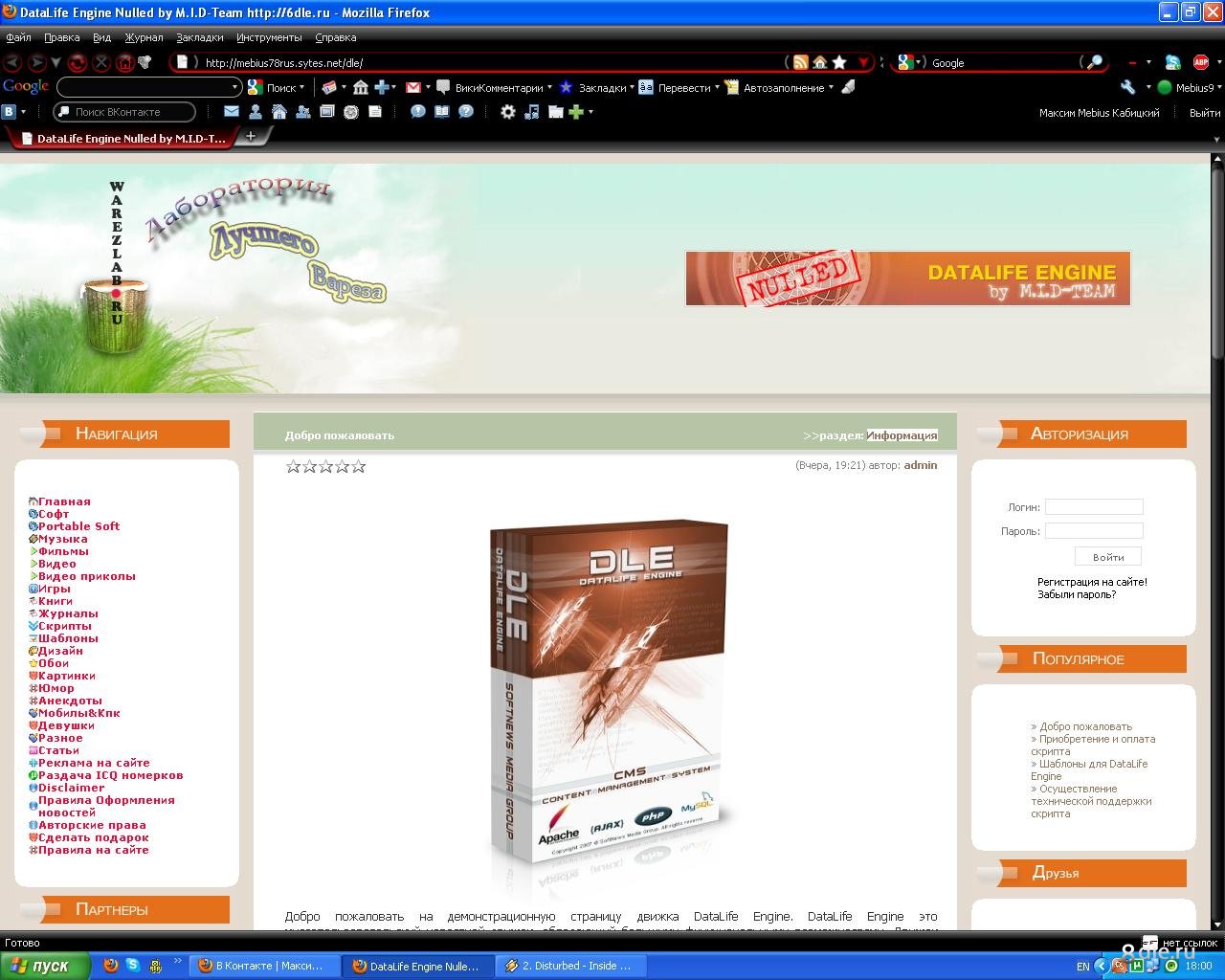The image size is (1225, 980).
Task: Click the Войти login button
Action: click(x=1108, y=557)
